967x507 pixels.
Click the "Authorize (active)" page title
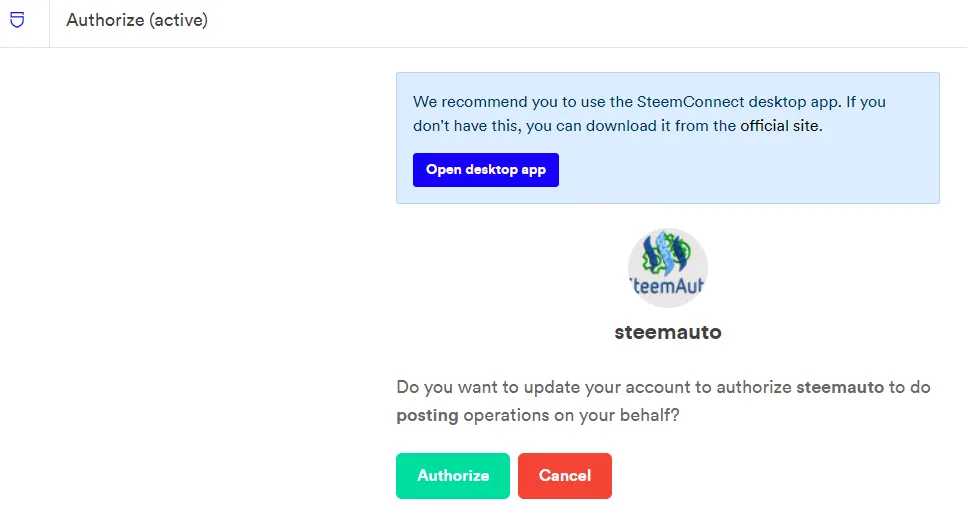coord(137,20)
